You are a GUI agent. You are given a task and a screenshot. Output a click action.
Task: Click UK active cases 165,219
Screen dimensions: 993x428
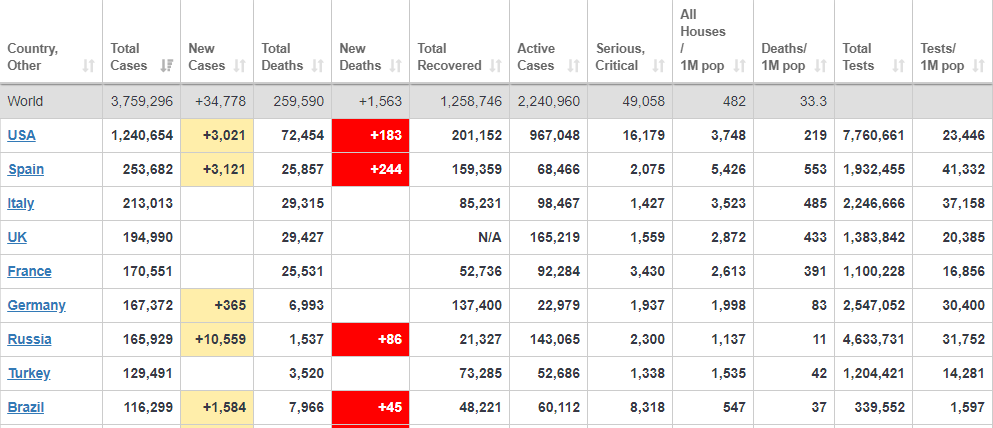553,237
